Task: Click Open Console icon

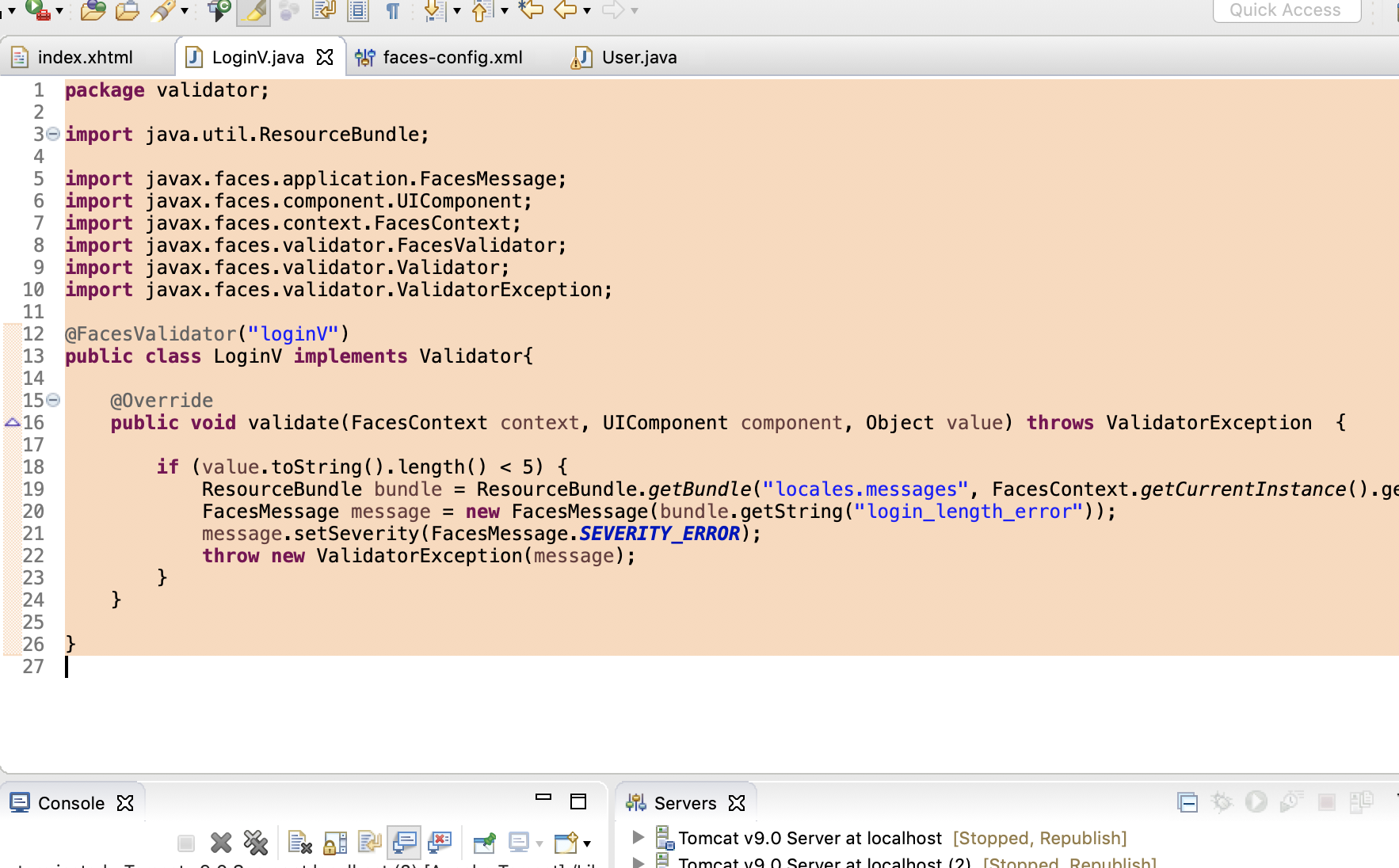Action: click(566, 843)
